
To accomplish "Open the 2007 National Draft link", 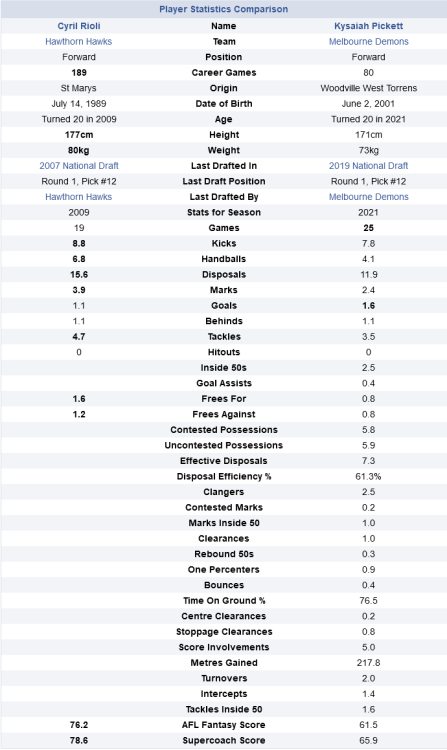I will tap(79, 165).
